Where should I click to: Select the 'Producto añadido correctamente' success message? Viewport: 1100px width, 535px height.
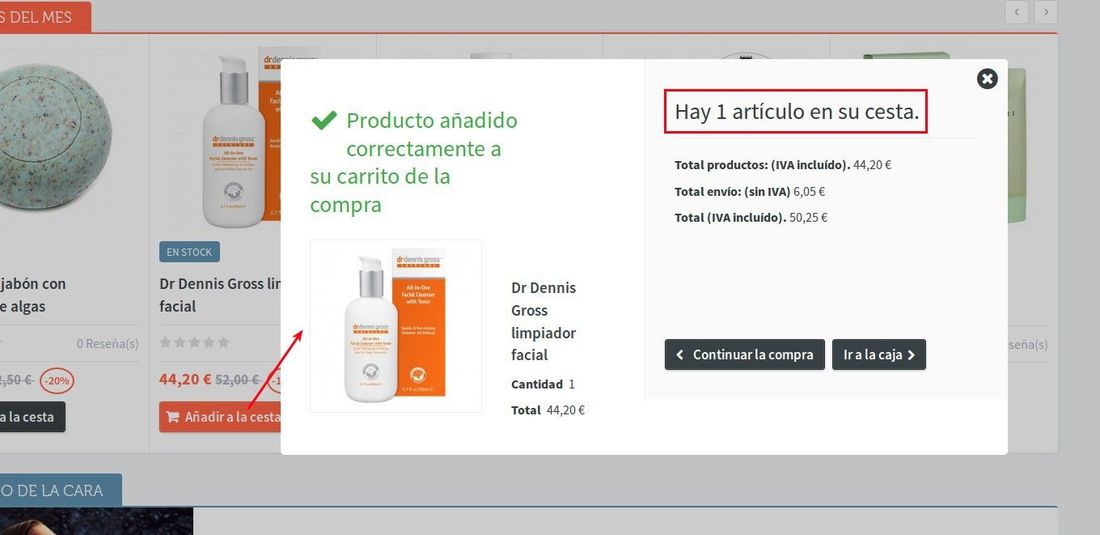(415, 162)
